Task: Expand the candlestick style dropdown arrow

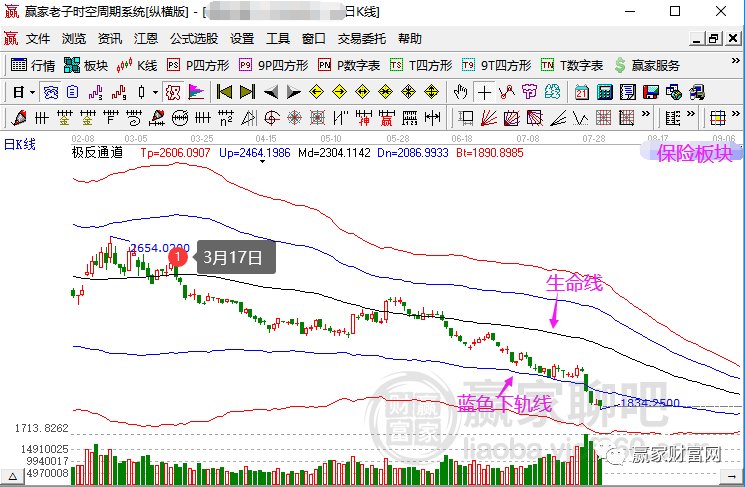Action: (155, 92)
